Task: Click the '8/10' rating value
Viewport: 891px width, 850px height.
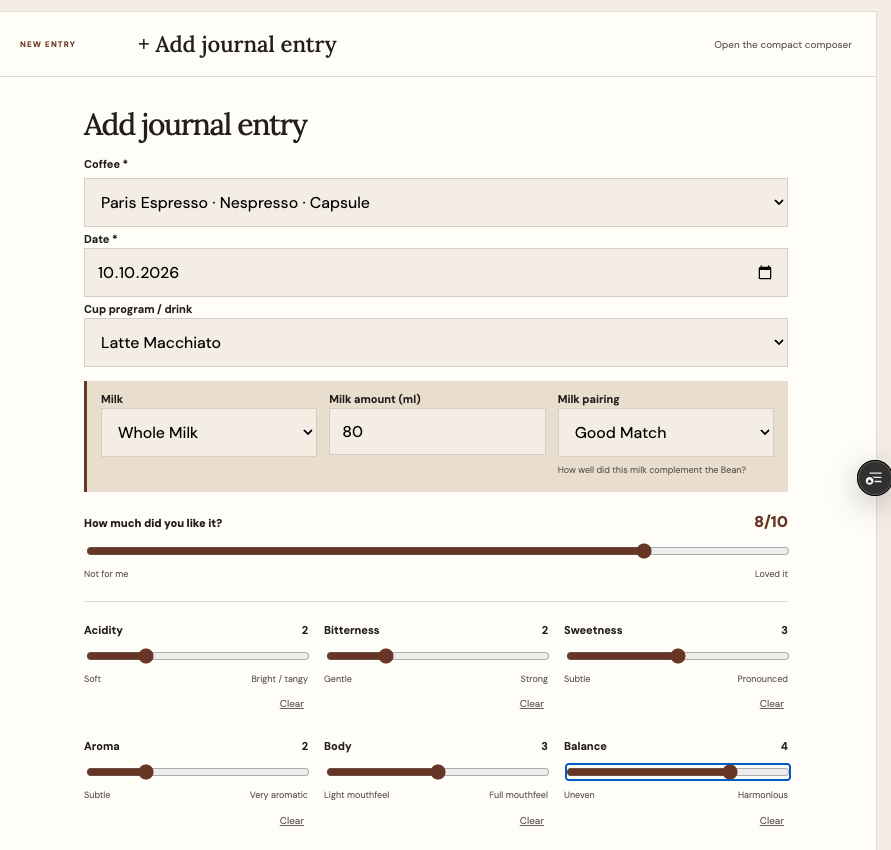Action: point(771,522)
